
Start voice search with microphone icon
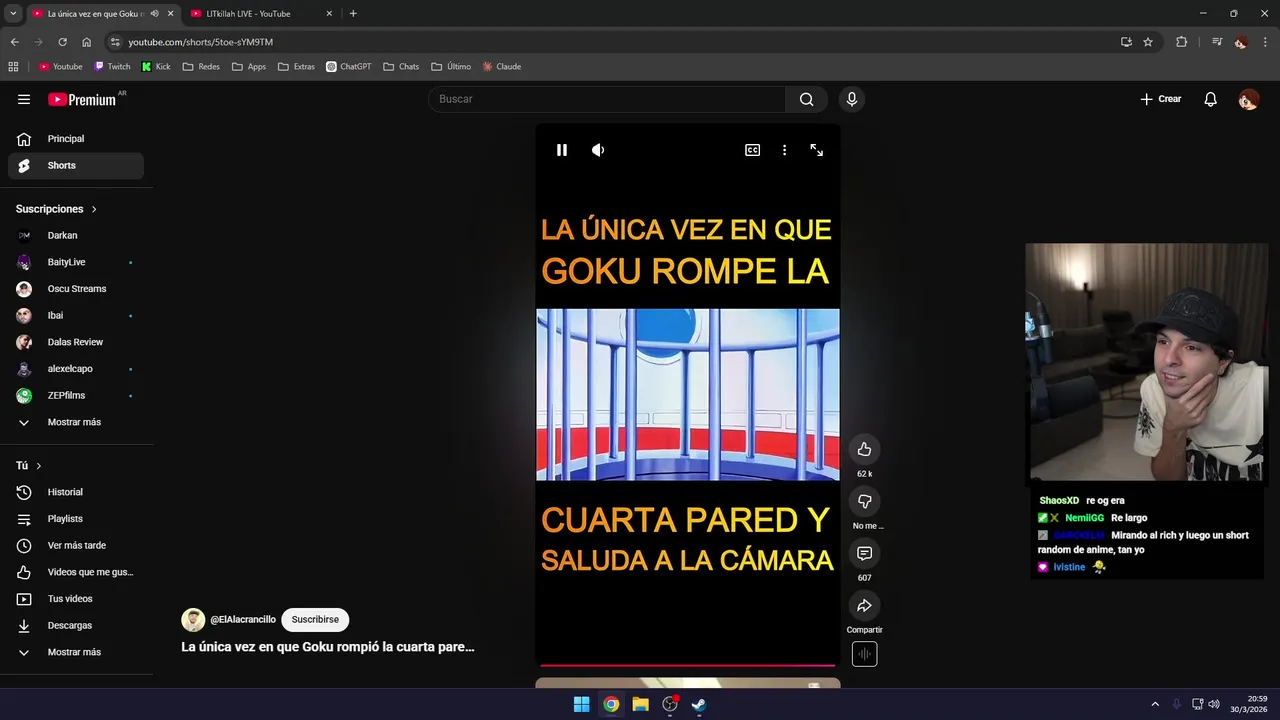(852, 99)
